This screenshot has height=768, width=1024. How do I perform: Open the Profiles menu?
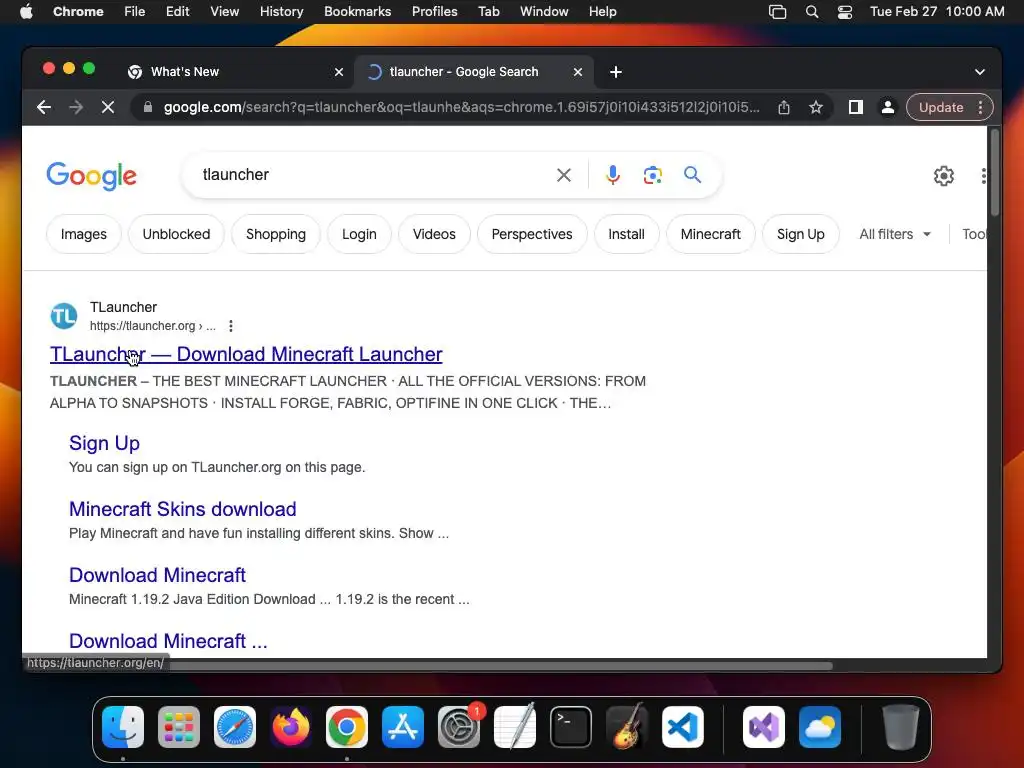434,12
